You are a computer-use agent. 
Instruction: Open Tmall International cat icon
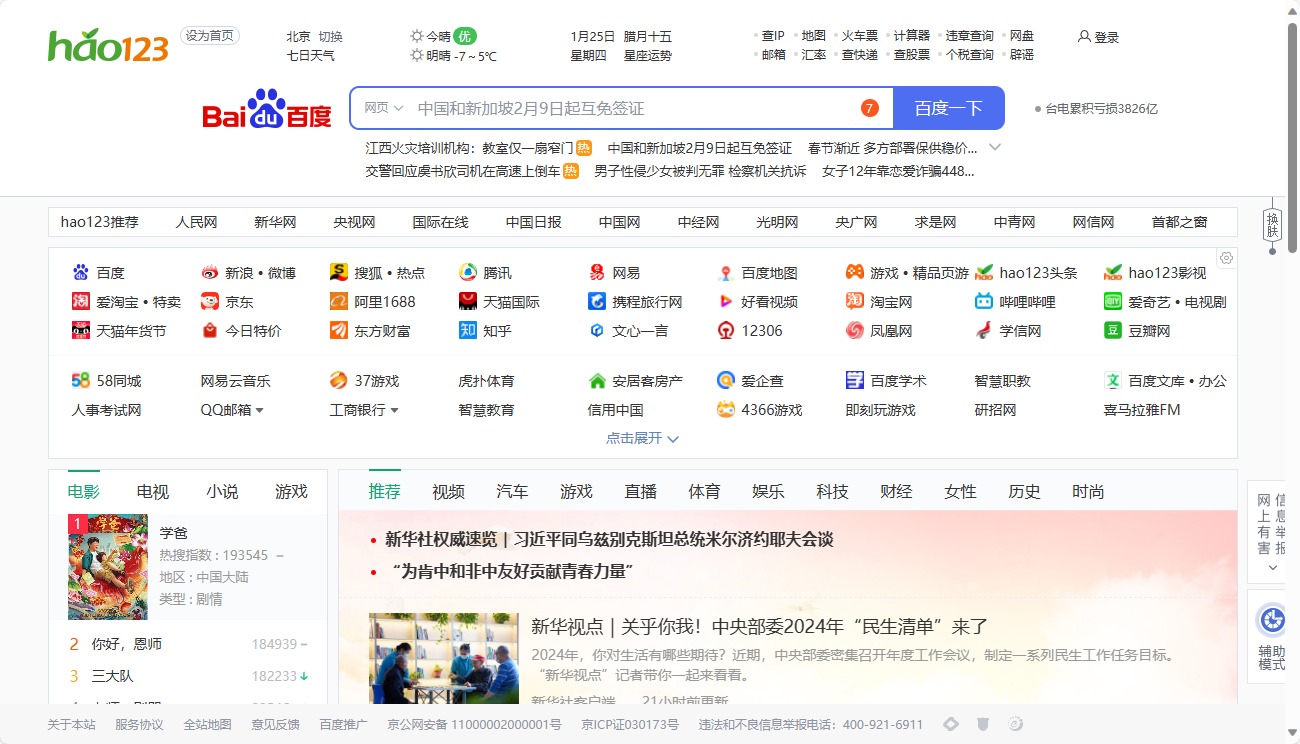pos(467,301)
